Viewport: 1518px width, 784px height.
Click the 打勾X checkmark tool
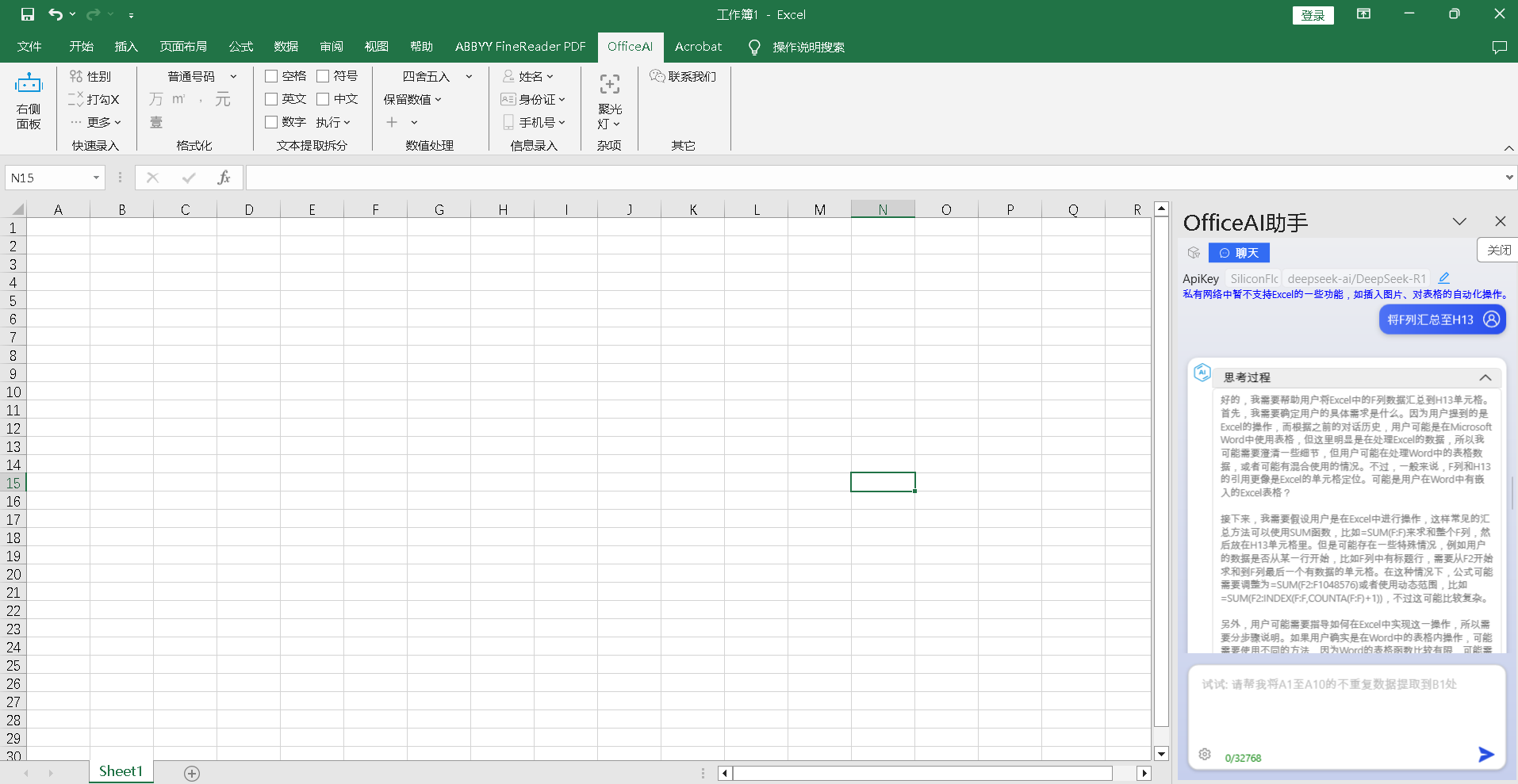[x=94, y=99]
